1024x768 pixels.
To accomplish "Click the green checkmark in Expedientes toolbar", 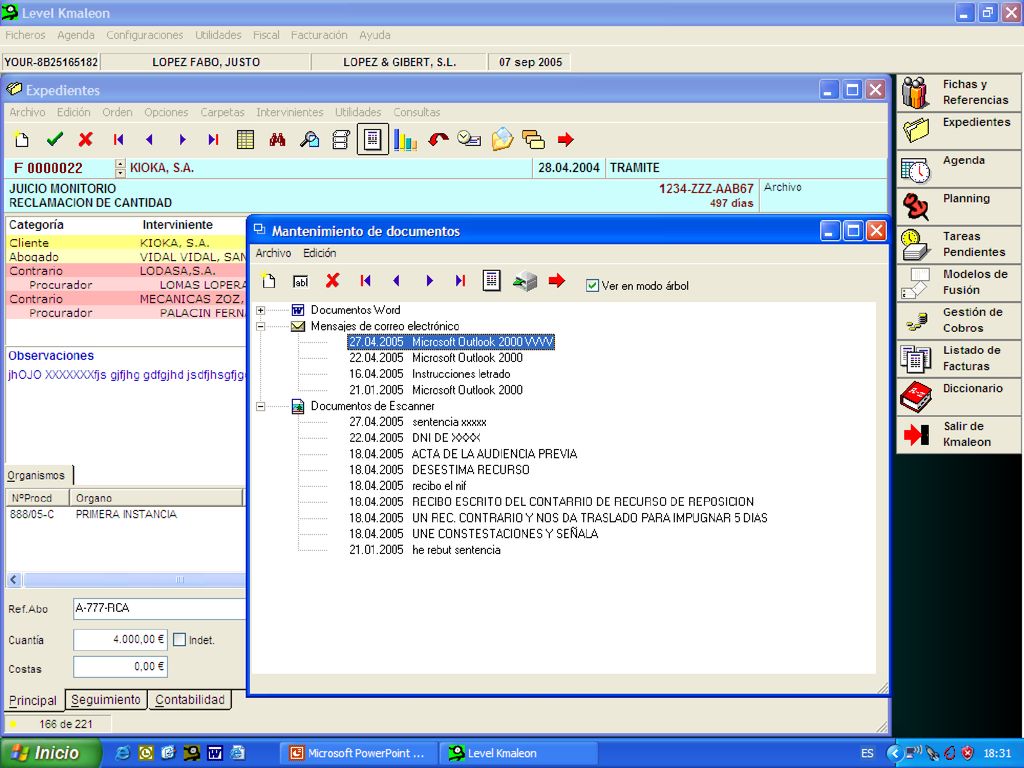I will click(x=55, y=139).
